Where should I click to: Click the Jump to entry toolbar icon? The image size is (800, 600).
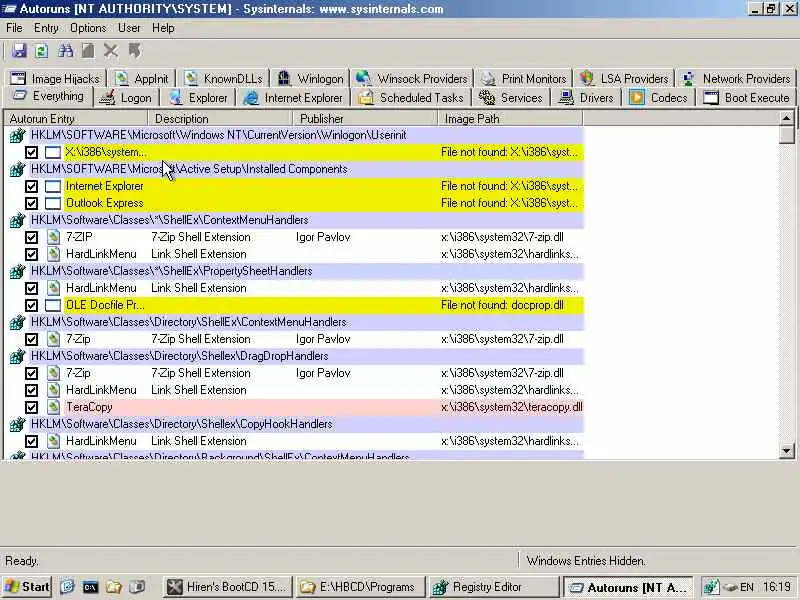click(134, 51)
